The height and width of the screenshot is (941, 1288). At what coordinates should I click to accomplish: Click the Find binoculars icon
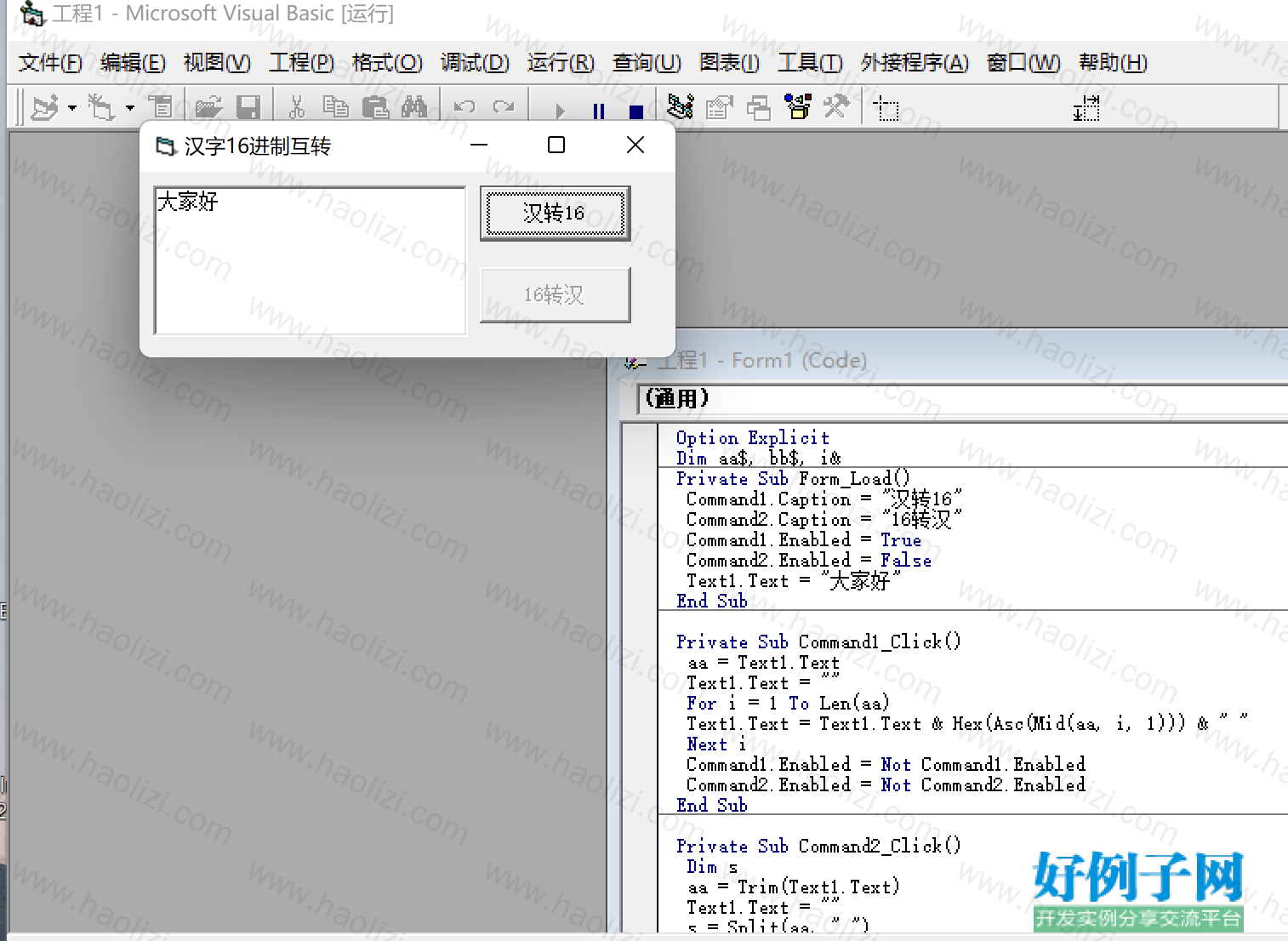pyautogui.click(x=414, y=108)
